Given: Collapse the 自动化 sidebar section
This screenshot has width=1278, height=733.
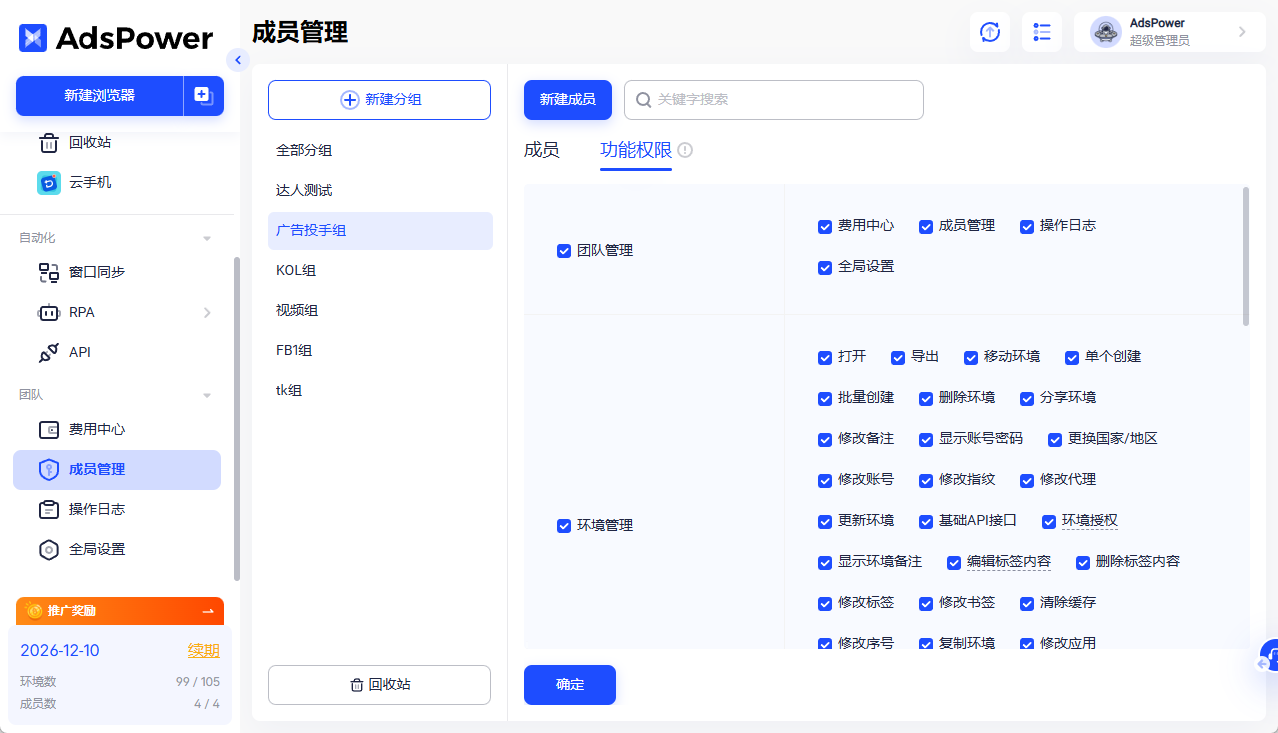Looking at the screenshot, I should pyautogui.click(x=207, y=238).
